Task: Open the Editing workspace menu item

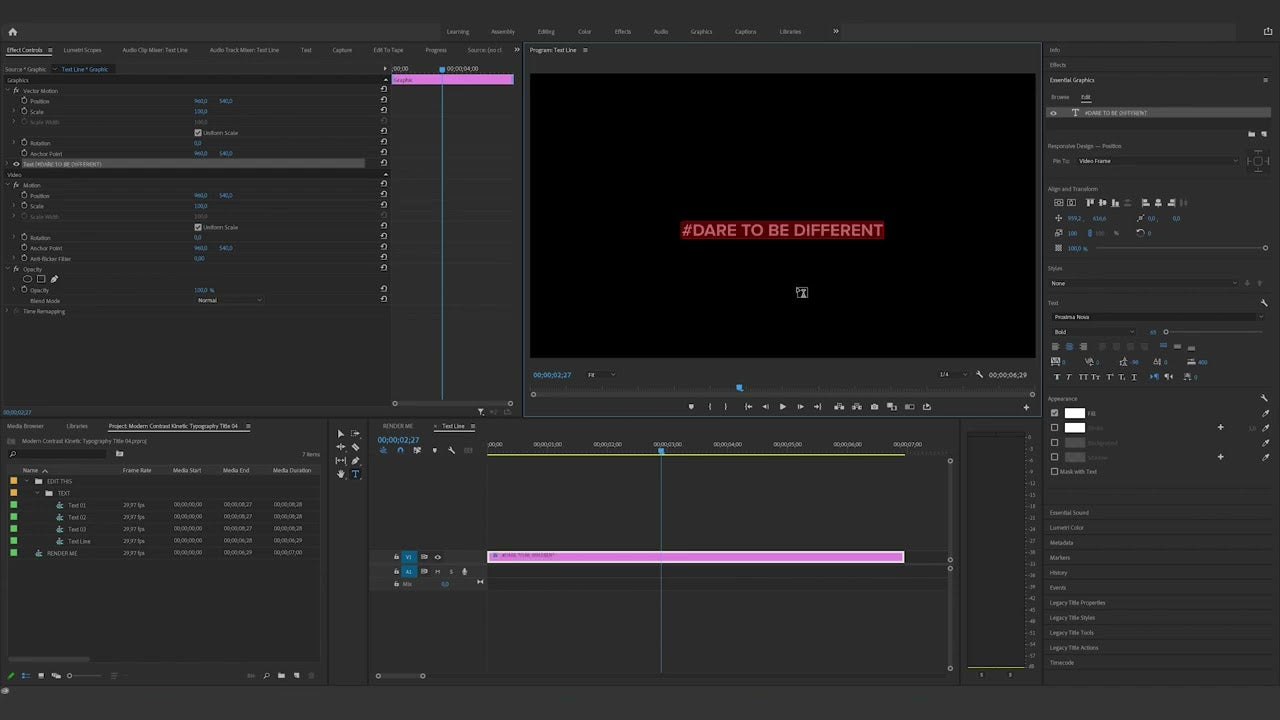Action: pos(546,31)
